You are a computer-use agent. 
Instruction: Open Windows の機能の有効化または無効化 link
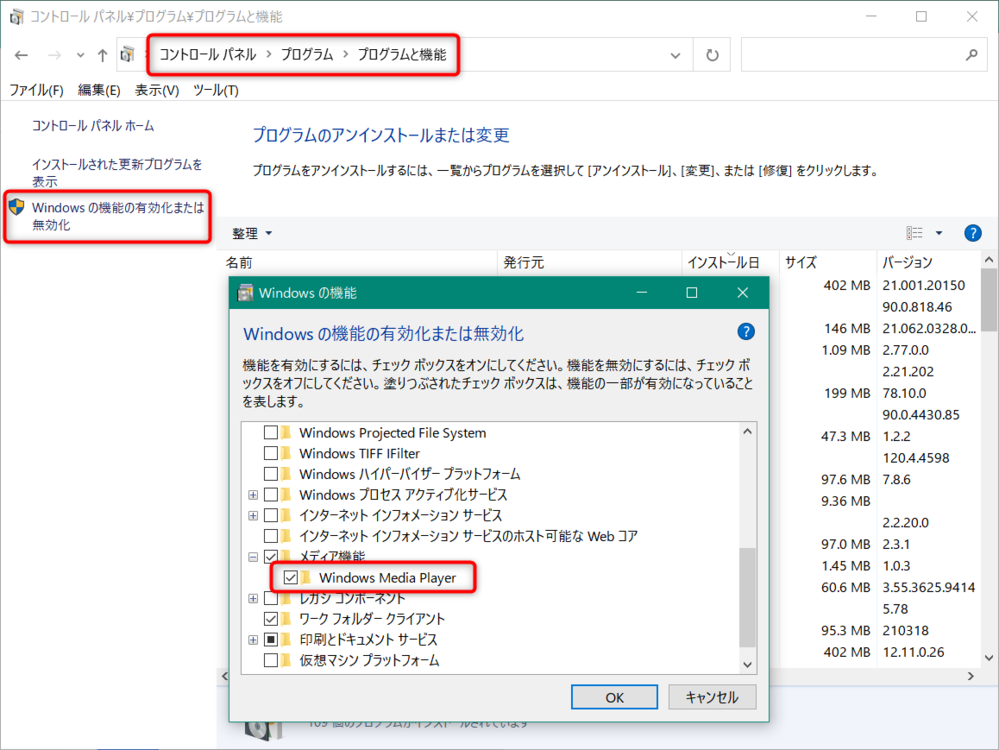tap(118, 216)
